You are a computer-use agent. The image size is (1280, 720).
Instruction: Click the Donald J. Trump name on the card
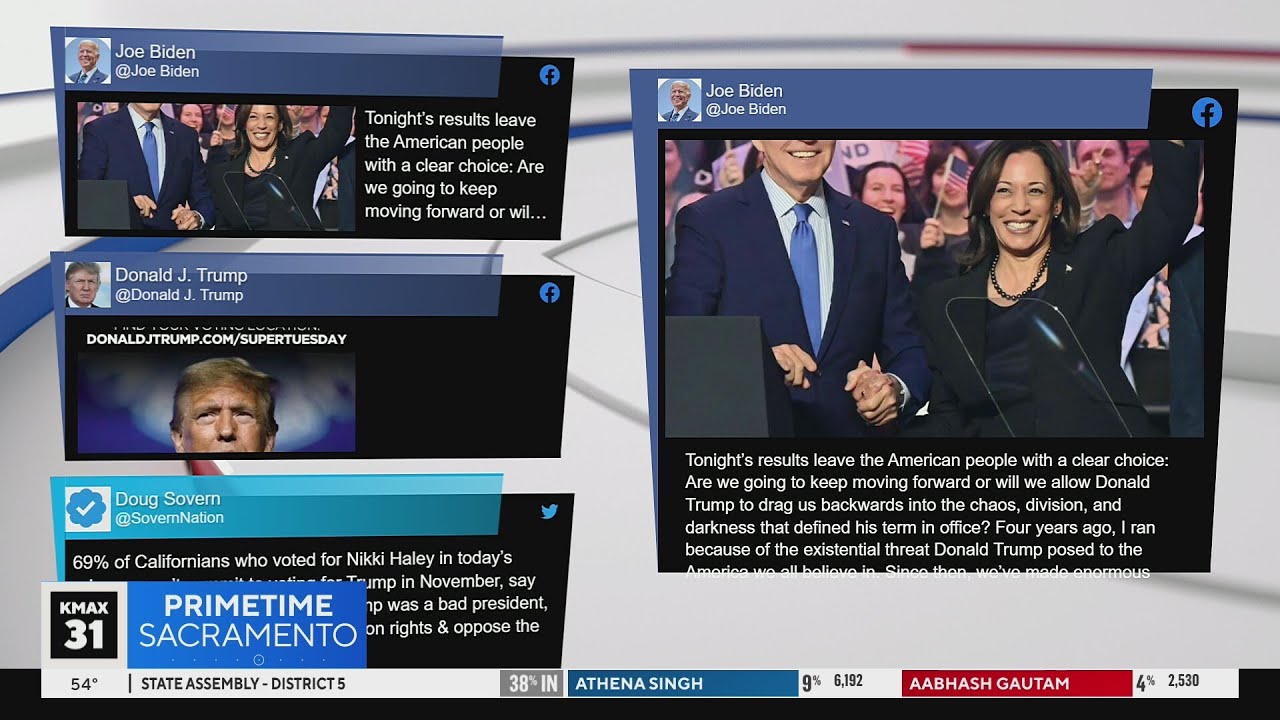pyautogui.click(x=181, y=275)
